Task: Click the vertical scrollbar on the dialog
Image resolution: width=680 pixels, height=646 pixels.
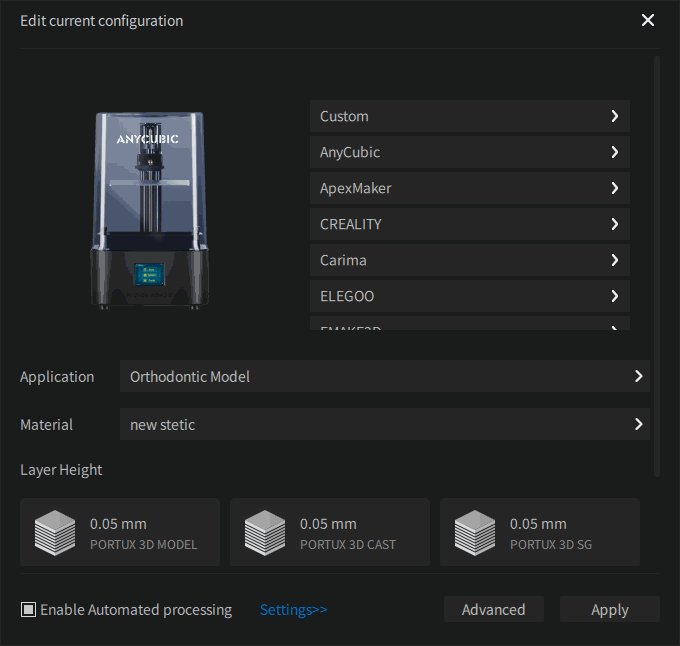Action: (x=656, y=260)
